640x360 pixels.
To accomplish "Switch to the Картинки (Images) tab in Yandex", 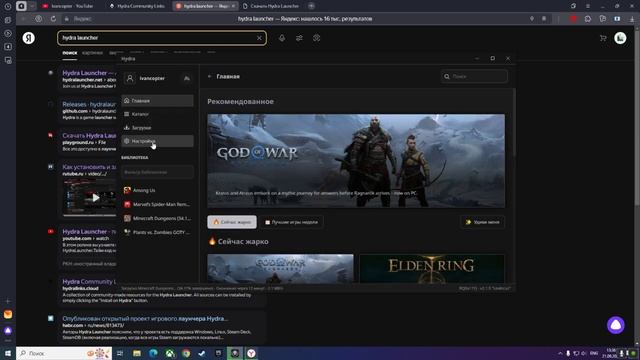I will 92,53.
